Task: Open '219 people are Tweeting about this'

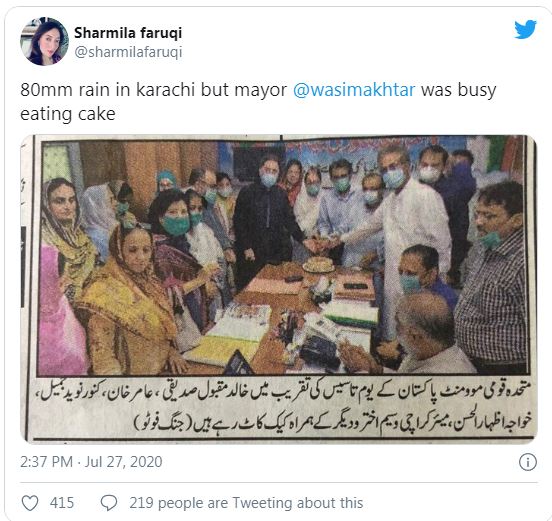Action: 246,503
